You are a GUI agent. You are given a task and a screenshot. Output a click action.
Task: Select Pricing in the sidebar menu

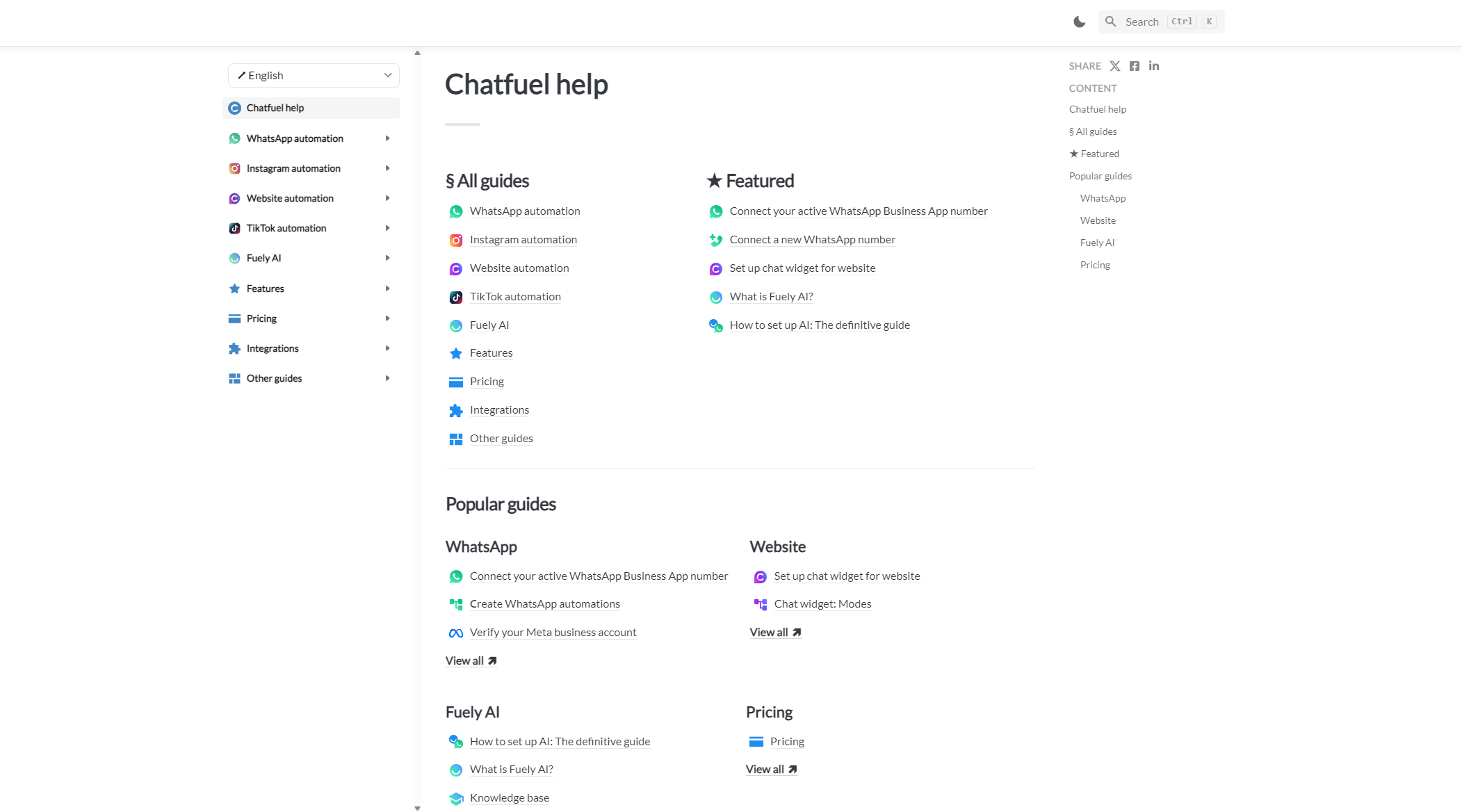[x=262, y=318]
